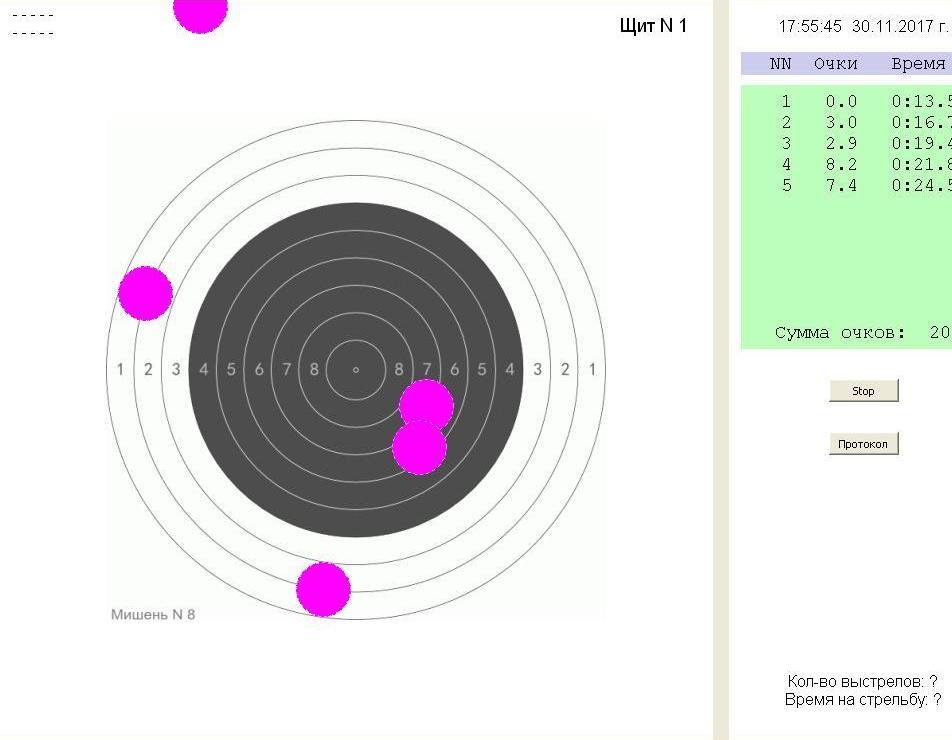Click the Время column header

click(917, 64)
